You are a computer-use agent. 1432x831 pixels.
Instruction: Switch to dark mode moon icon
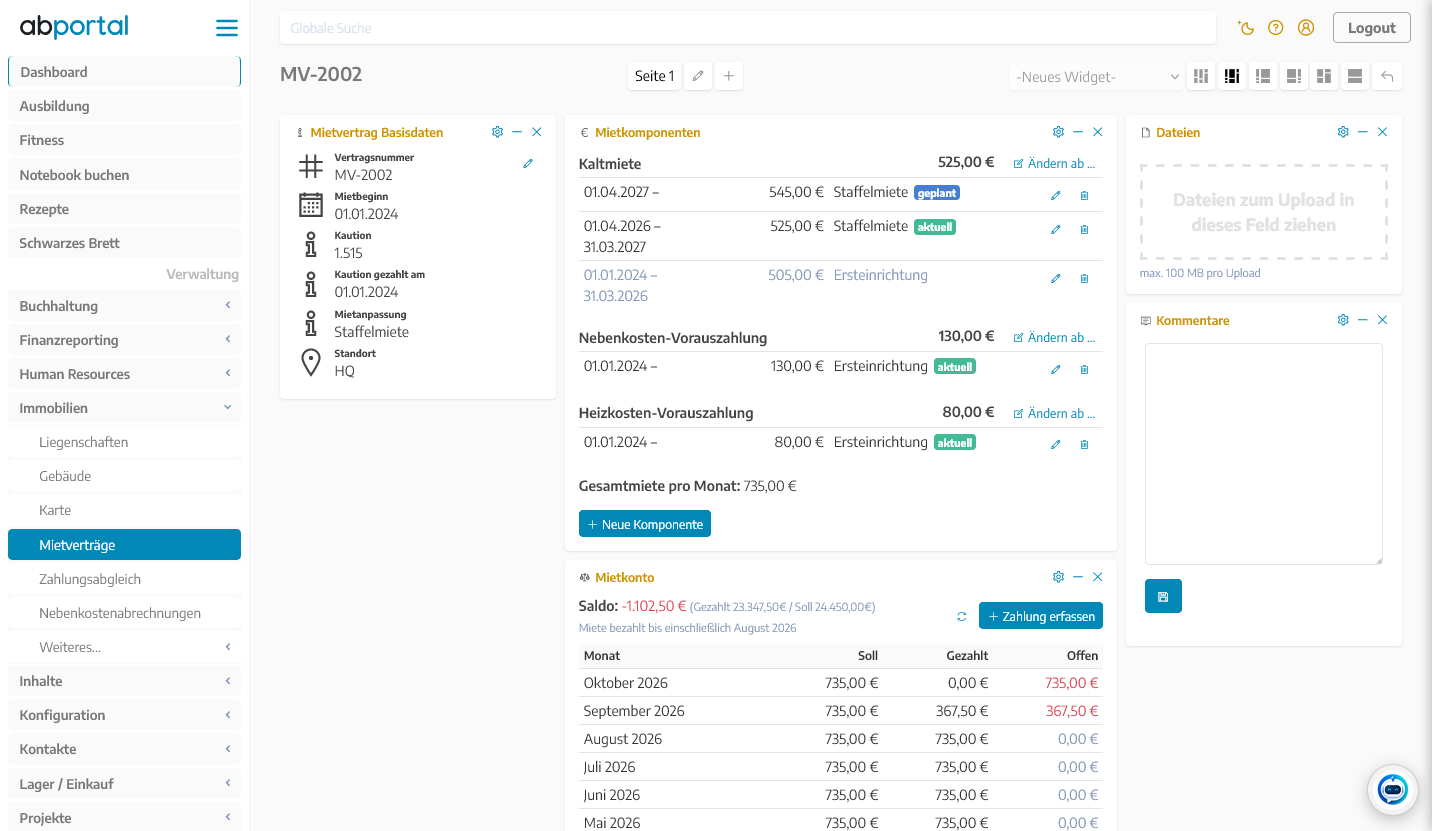point(1246,28)
